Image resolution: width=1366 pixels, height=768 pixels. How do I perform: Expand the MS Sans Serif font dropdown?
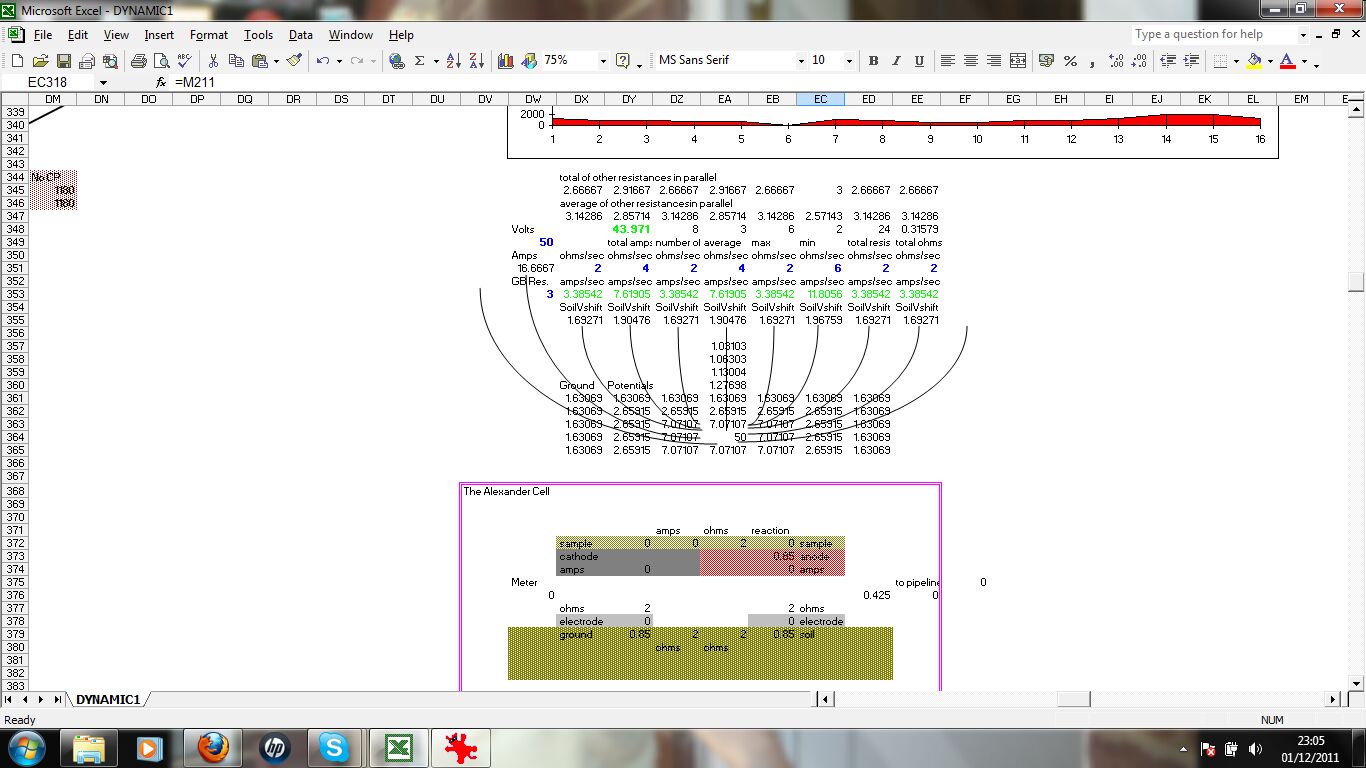(x=801, y=61)
